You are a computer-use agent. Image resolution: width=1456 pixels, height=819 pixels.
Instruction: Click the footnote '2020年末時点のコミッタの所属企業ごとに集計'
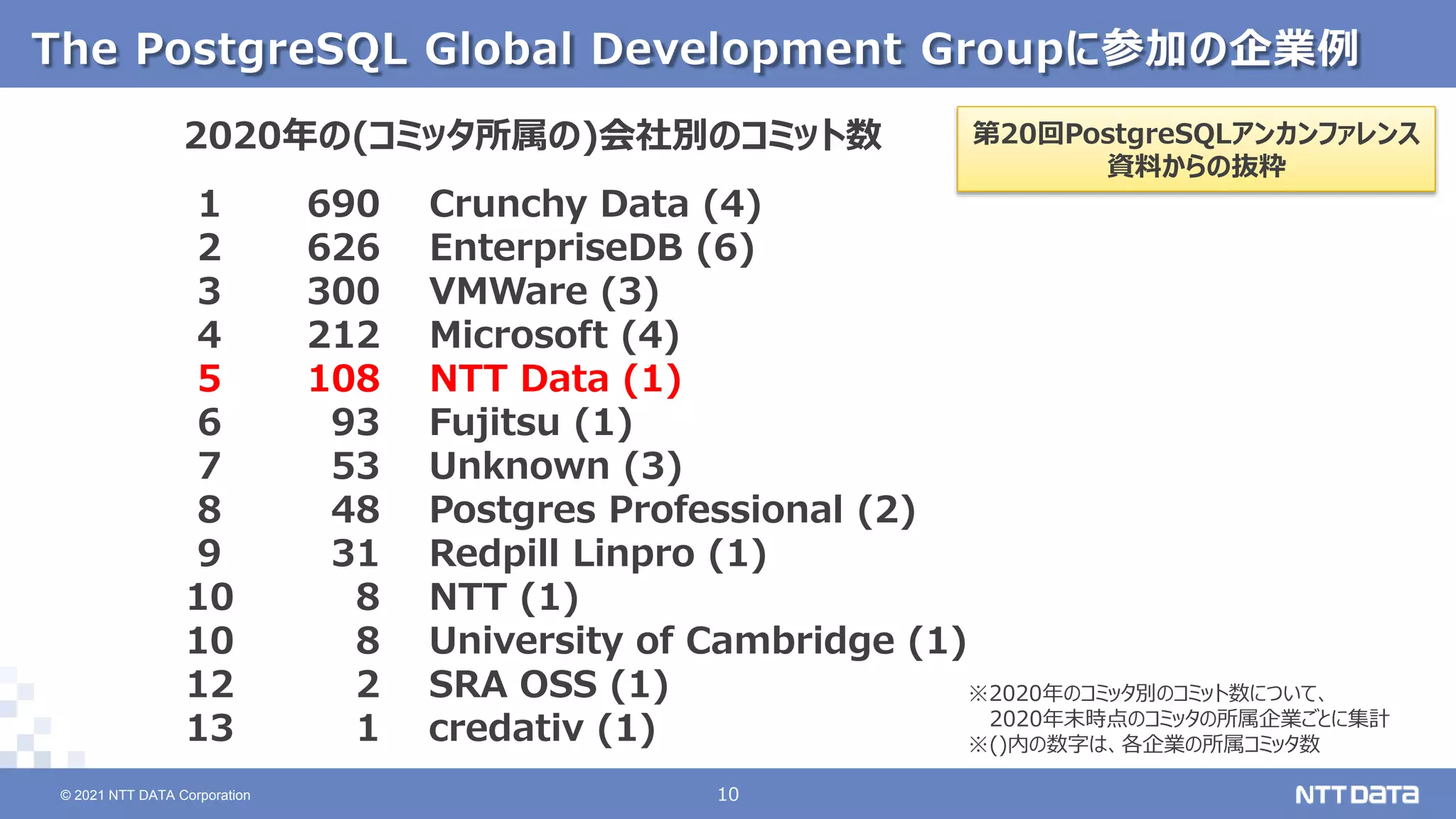[x=1189, y=718]
